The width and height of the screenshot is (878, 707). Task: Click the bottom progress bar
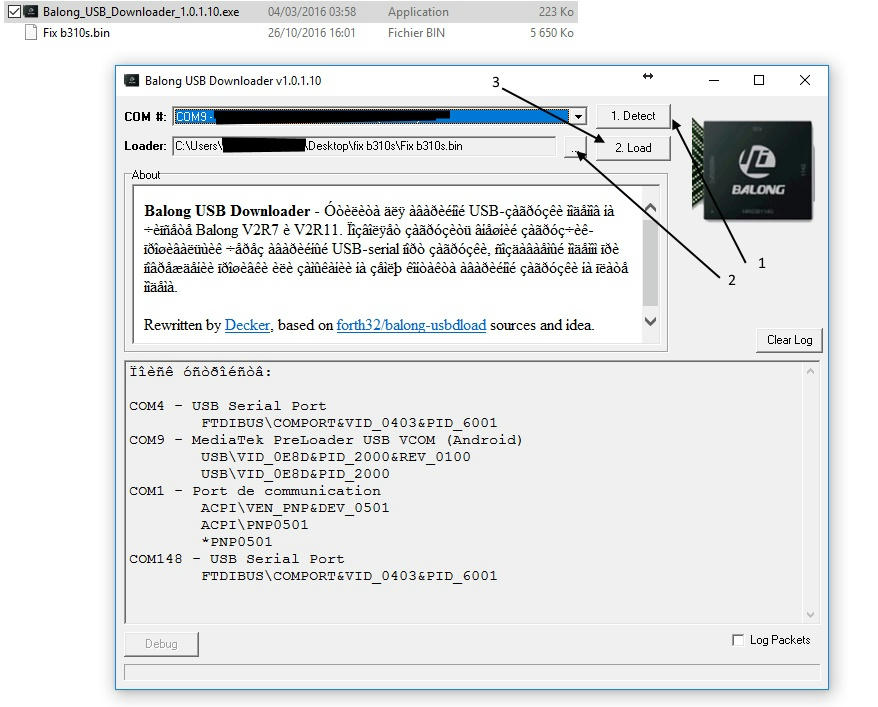472,672
